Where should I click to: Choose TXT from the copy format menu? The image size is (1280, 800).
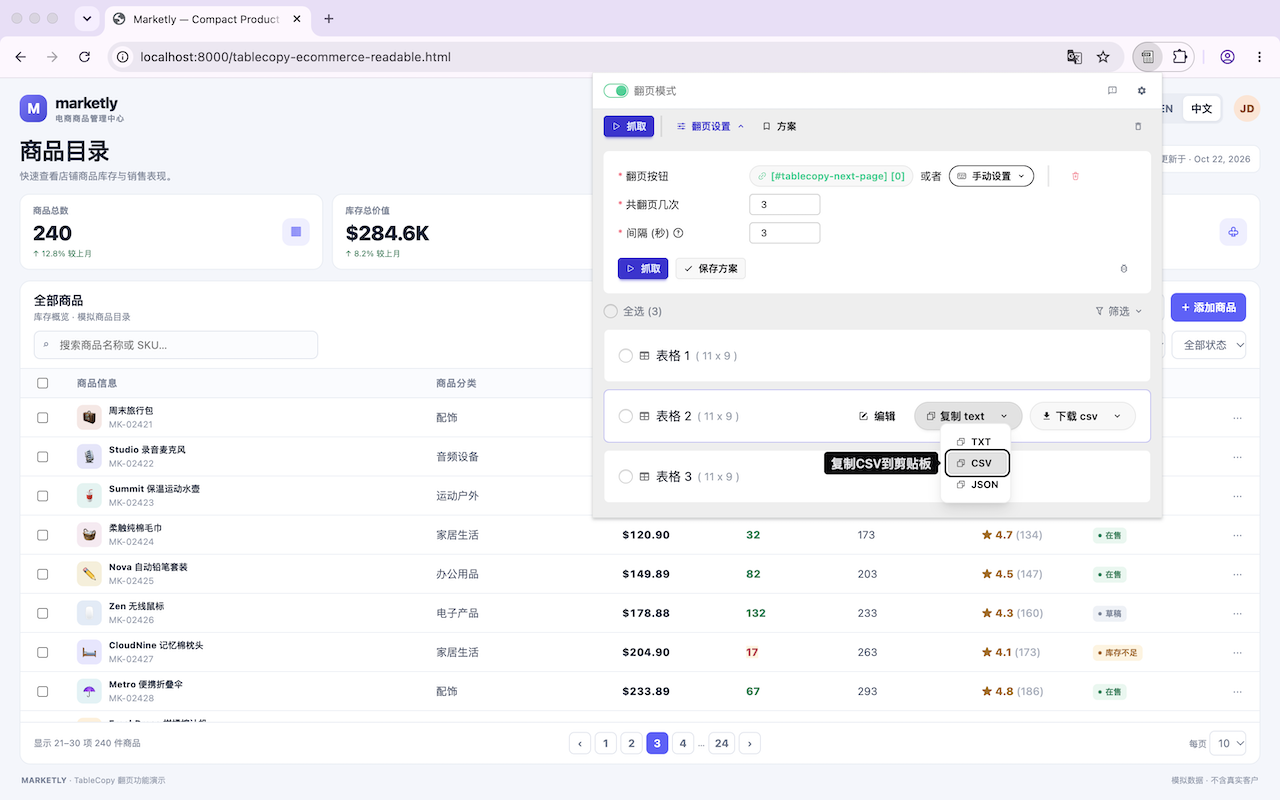click(x=975, y=442)
